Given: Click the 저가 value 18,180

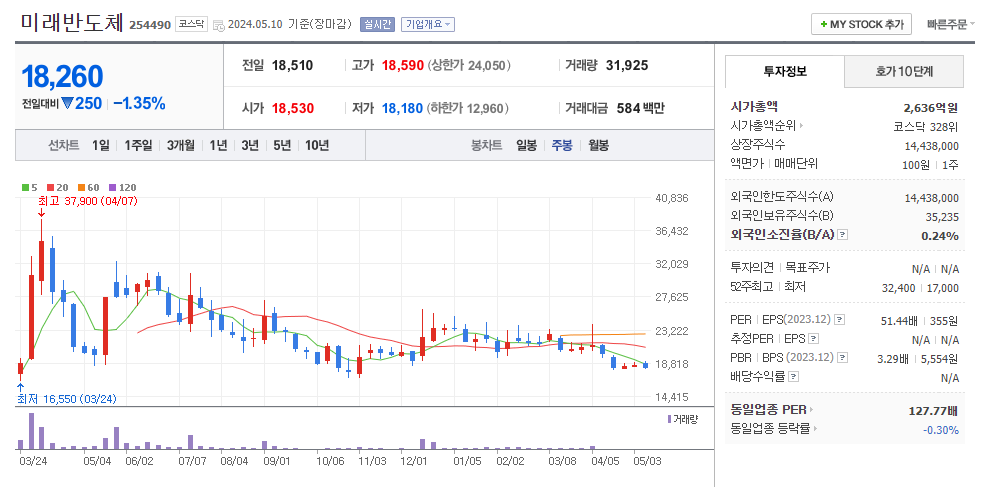Looking at the screenshot, I should [402, 109].
